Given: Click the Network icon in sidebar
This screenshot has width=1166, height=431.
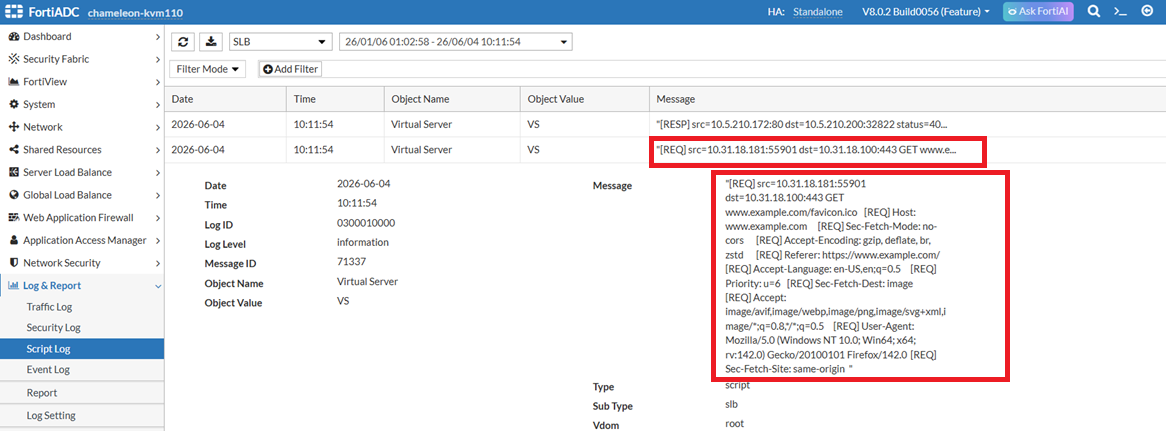Looking at the screenshot, I should [13, 127].
